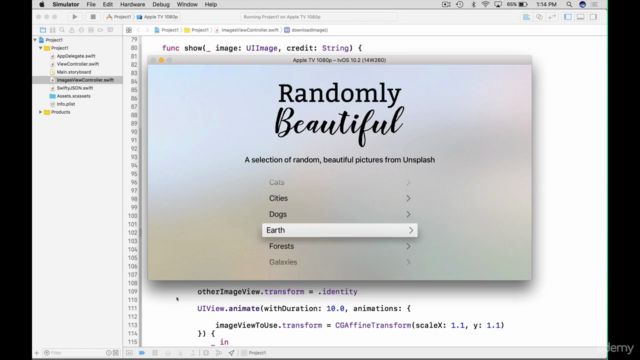The width and height of the screenshot is (640, 360).
Task: Toggle breakpoints activation in debug bar
Action: click(142, 353)
